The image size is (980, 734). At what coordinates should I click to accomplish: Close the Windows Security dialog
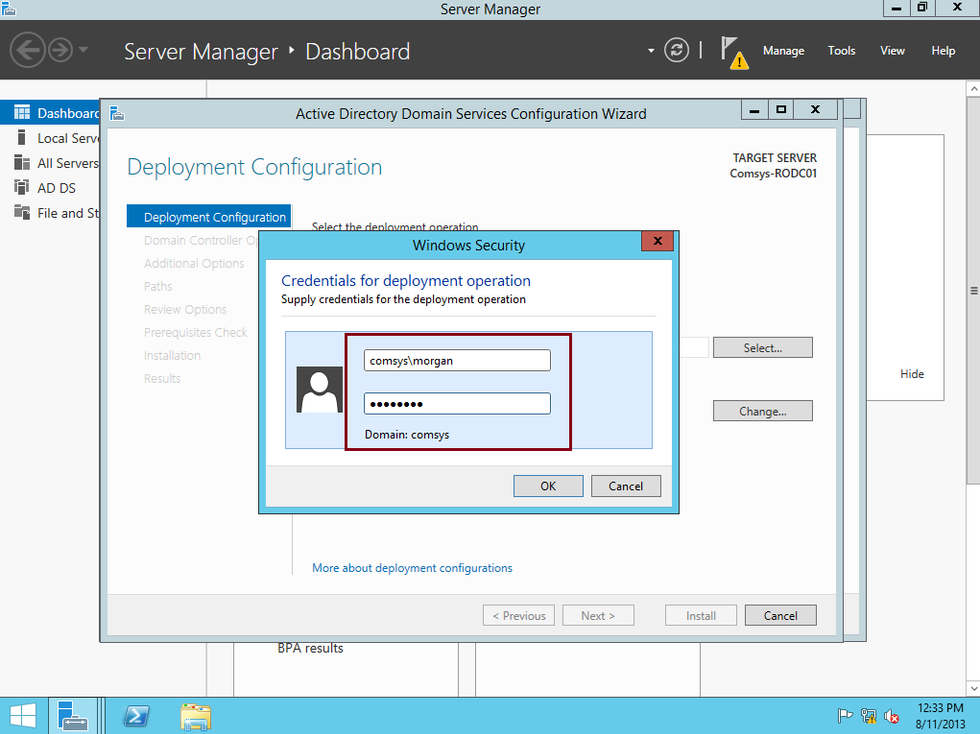point(658,241)
